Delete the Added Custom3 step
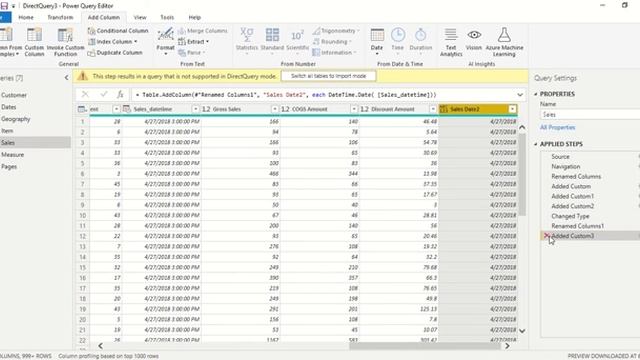The image size is (640, 360). coord(546,236)
